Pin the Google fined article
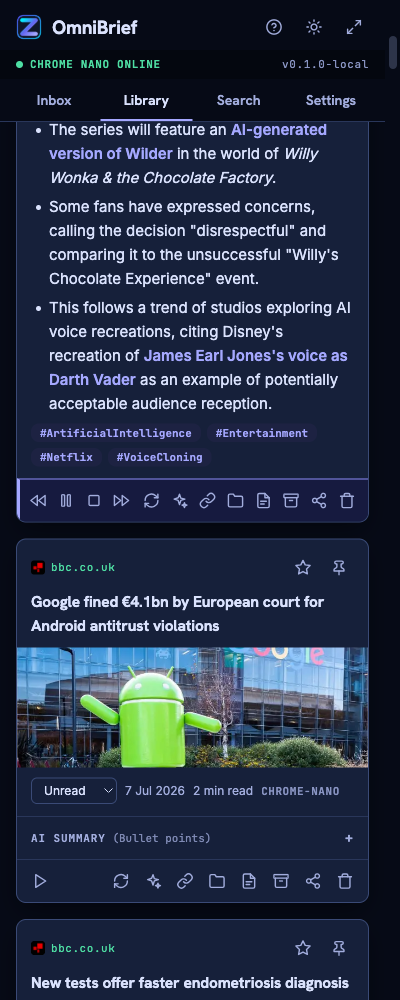This screenshot has width=400, height=1000. tap(339, 568)
